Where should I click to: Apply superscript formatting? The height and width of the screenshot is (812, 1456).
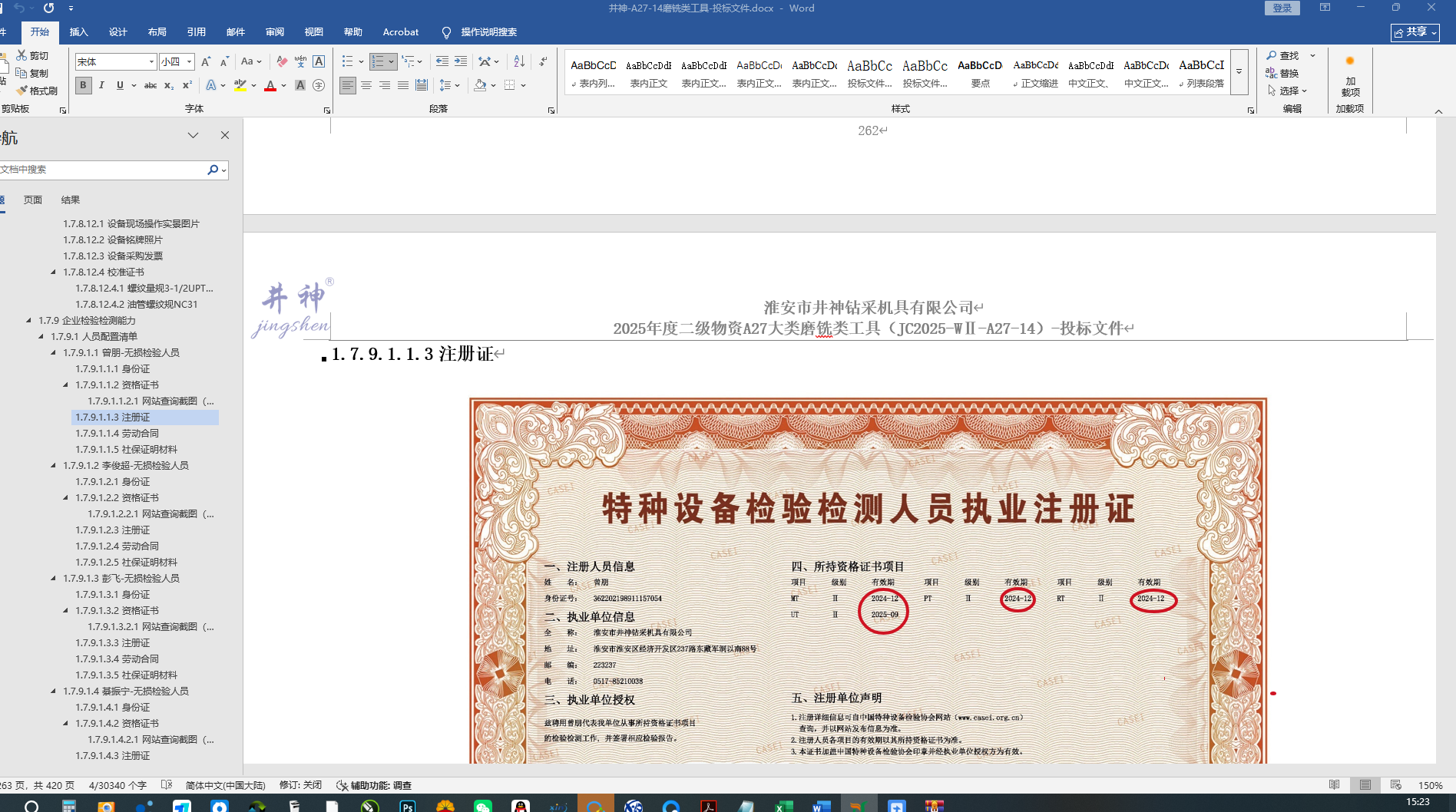(x=187, y=85)
